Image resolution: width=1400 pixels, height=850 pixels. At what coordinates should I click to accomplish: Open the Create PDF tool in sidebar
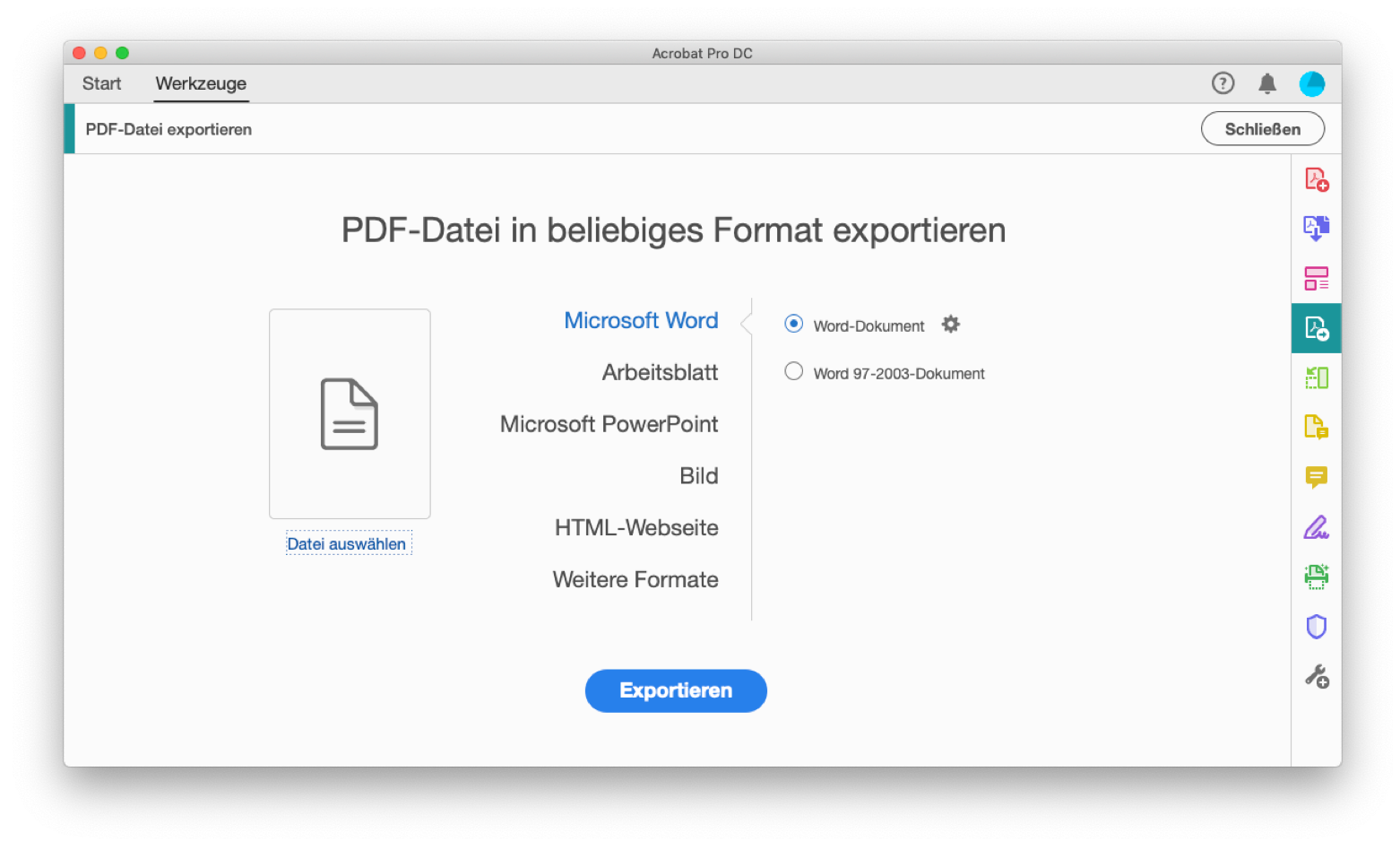click(1316, 179)
